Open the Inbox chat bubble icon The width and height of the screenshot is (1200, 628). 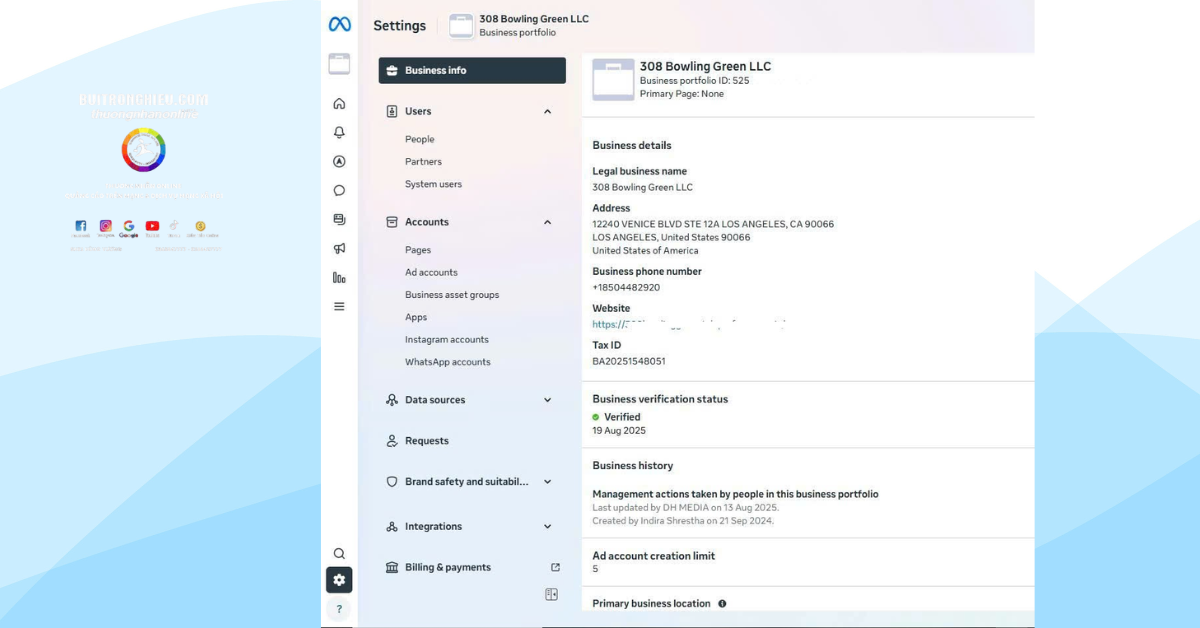pos(339,190)
